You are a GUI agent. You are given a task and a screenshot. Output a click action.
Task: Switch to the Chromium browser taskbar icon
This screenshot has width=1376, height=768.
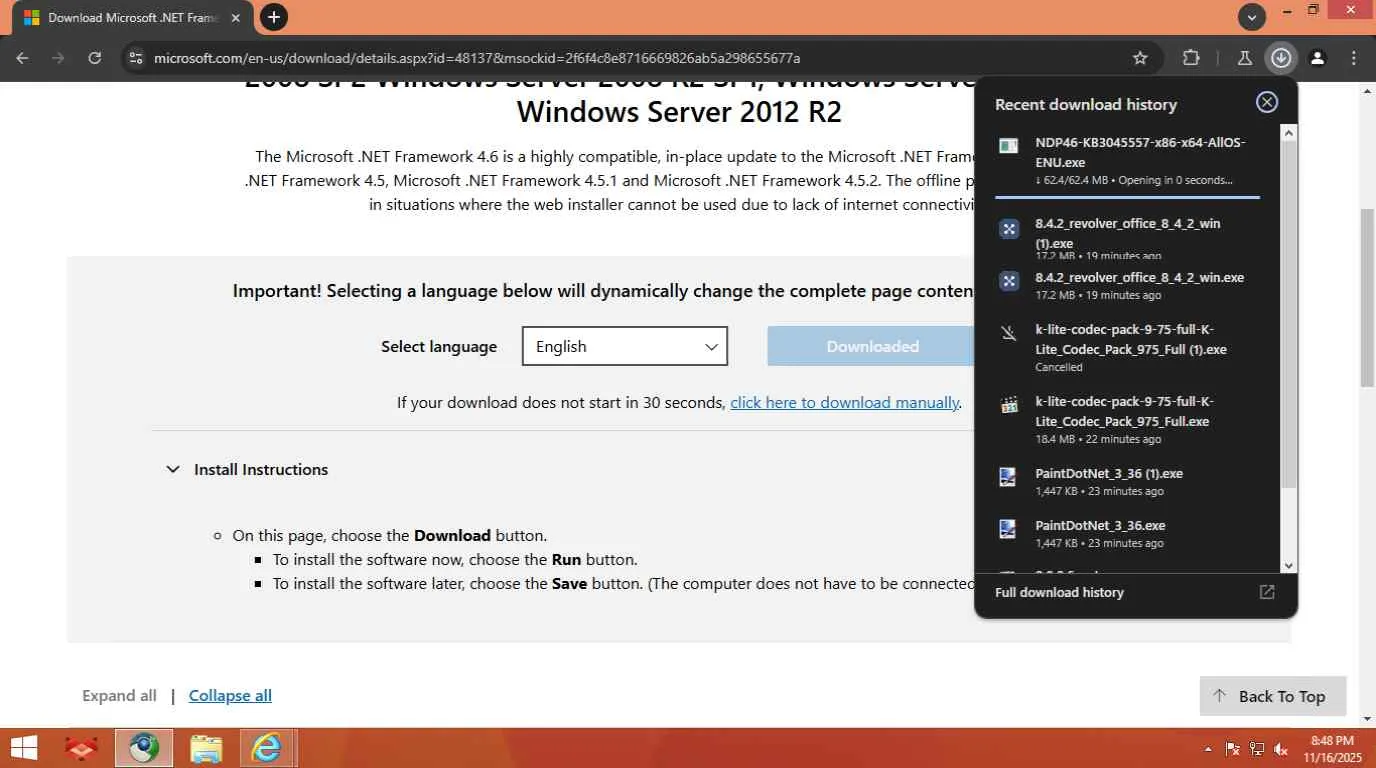coord(144,748)
